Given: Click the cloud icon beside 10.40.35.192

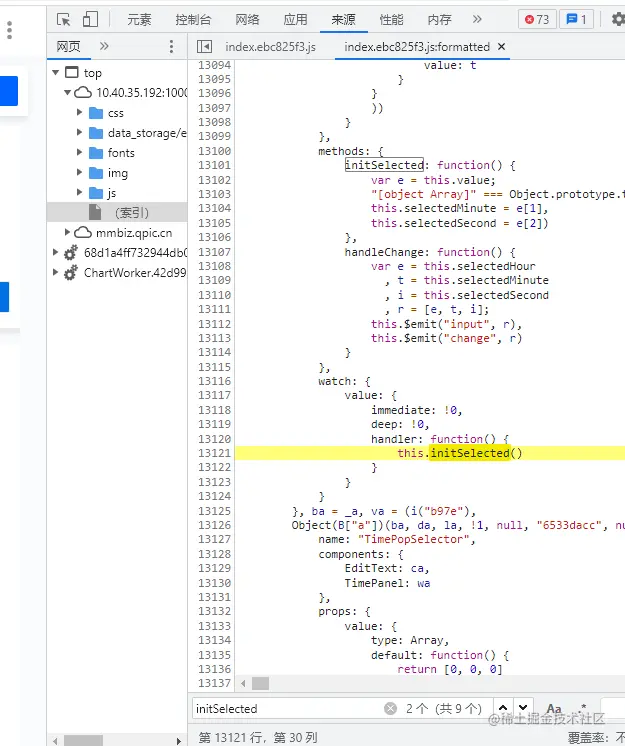Looking at the screenshot, I should pos(83,92).
